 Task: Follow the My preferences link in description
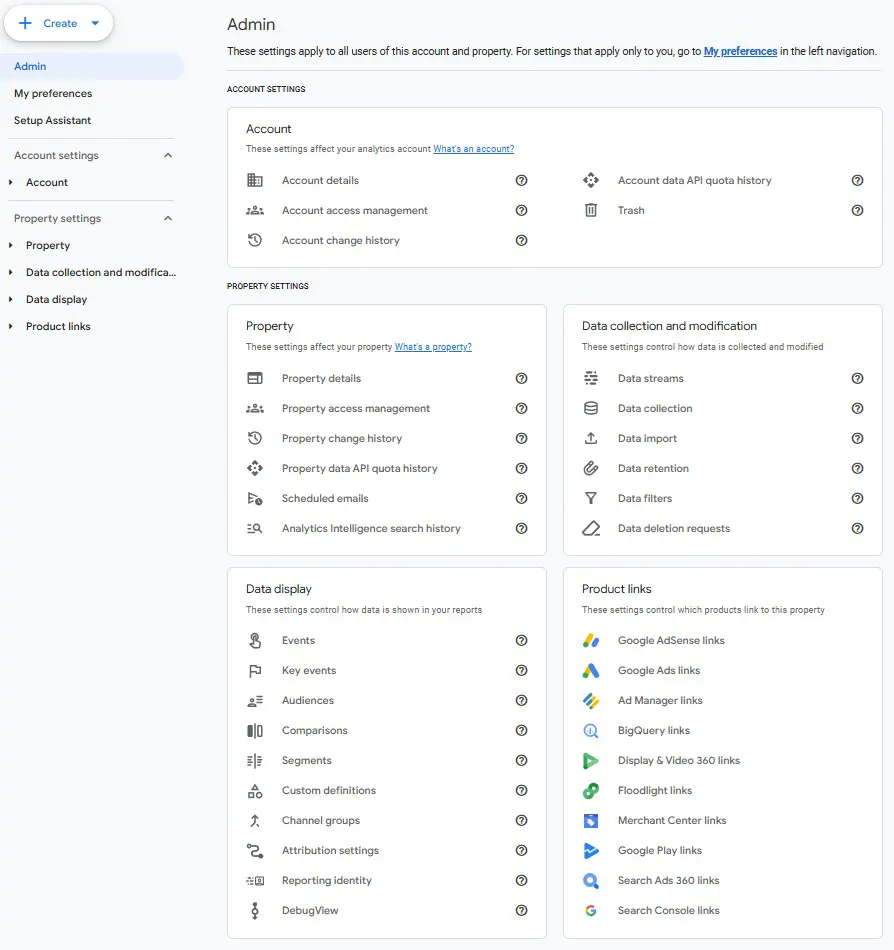tap(740, 51)
